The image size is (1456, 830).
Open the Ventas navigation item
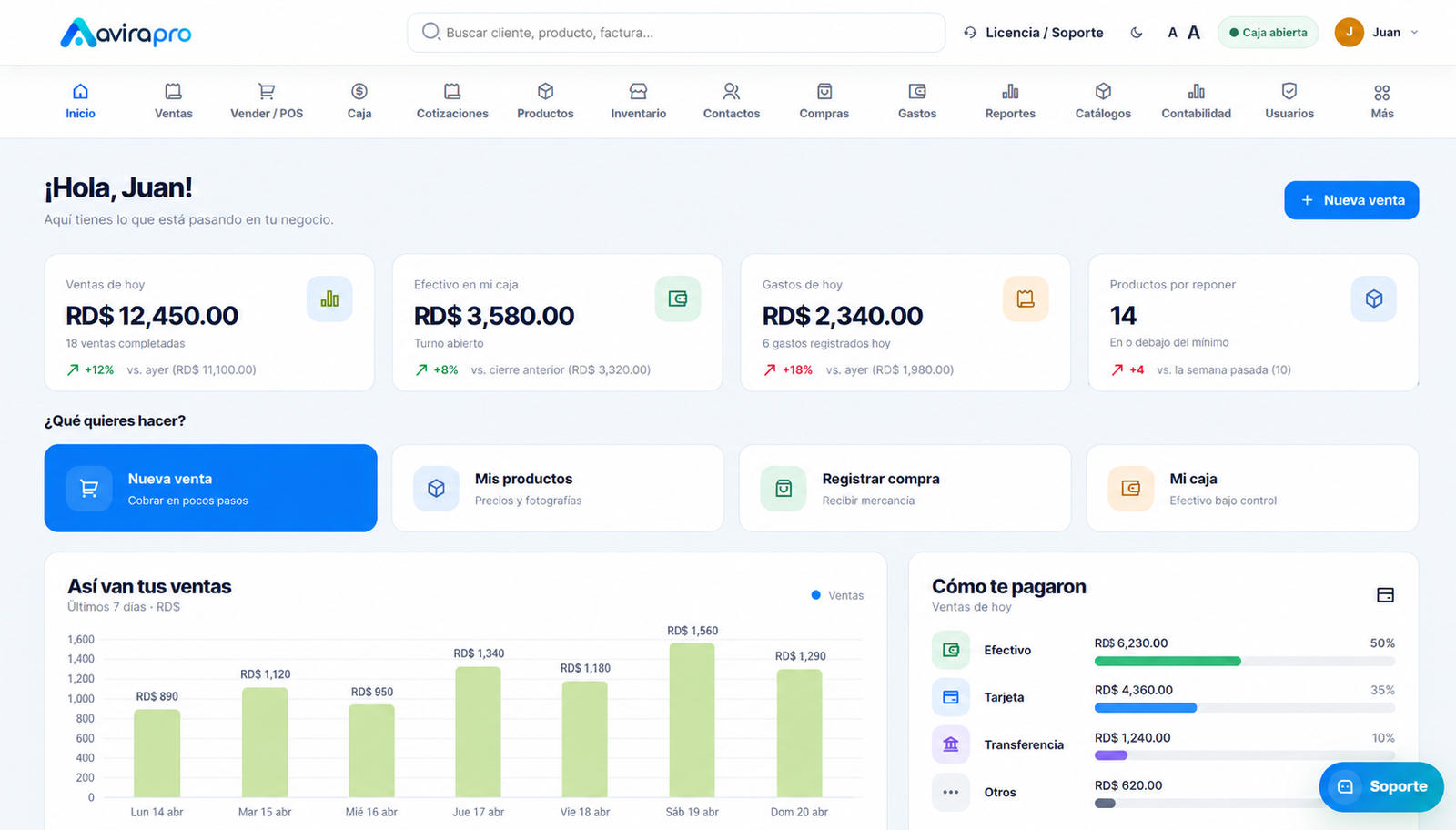coord(173,101)
